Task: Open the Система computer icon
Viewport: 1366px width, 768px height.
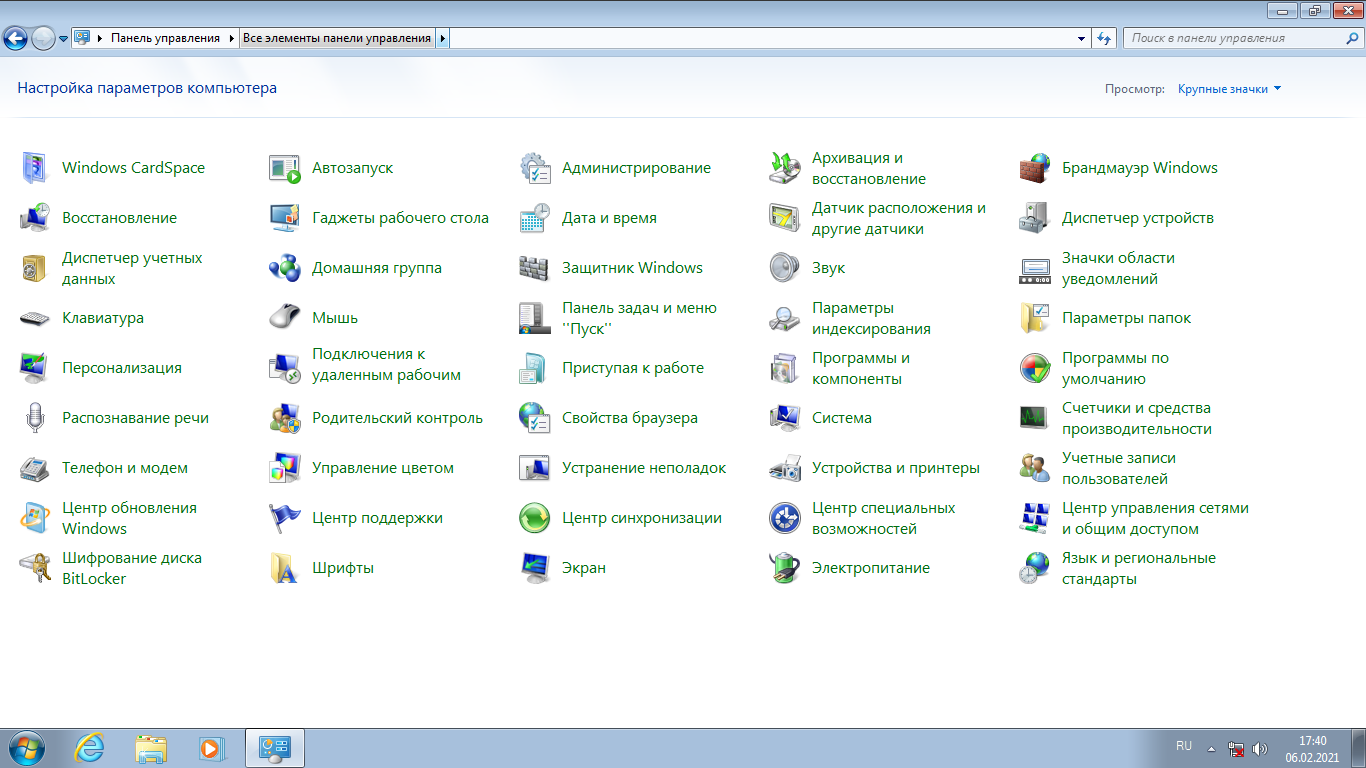Action: point(785,418)
